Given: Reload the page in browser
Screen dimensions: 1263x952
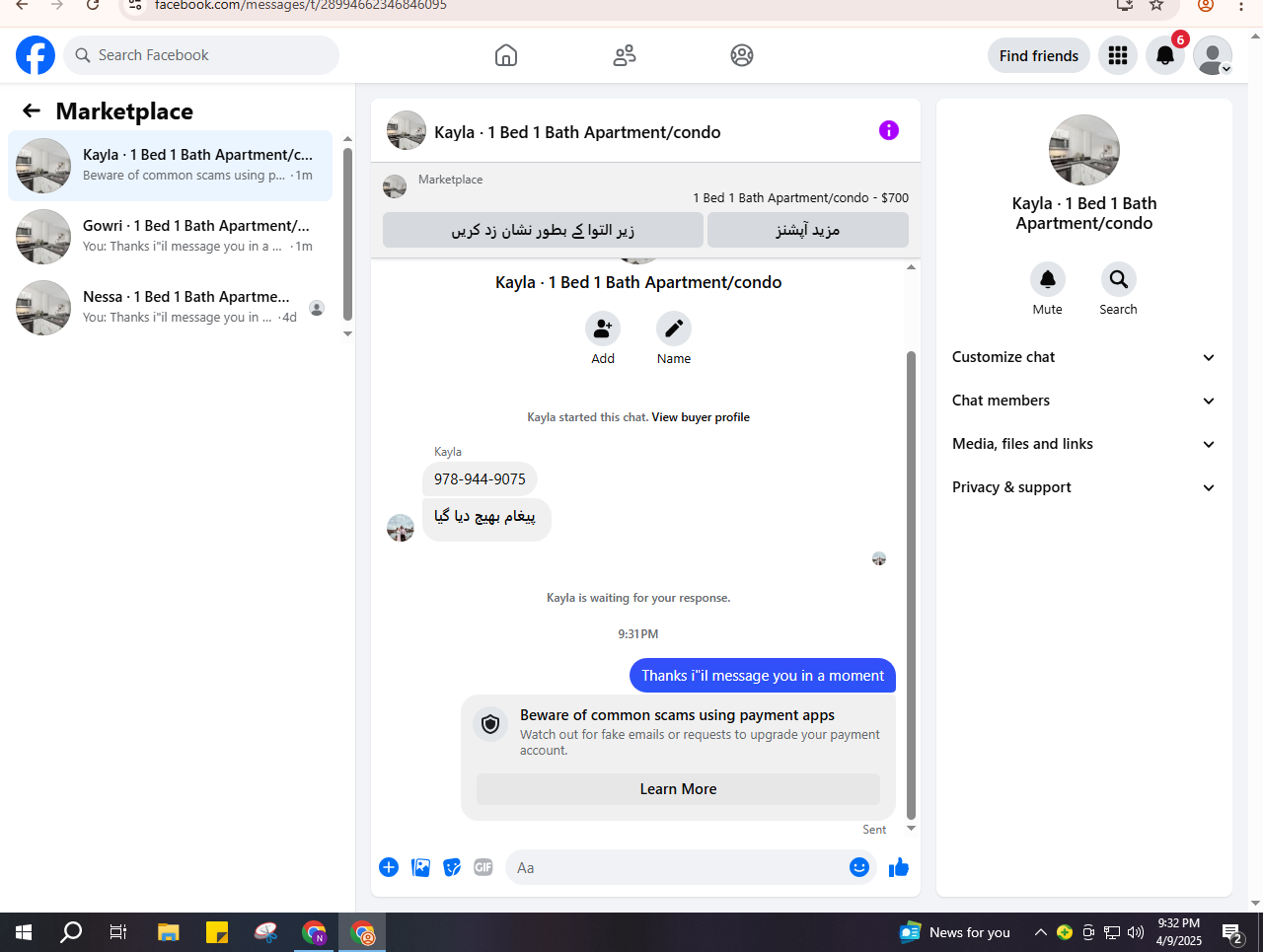Looking at the screenshot, I should click(x=93, y=5).
